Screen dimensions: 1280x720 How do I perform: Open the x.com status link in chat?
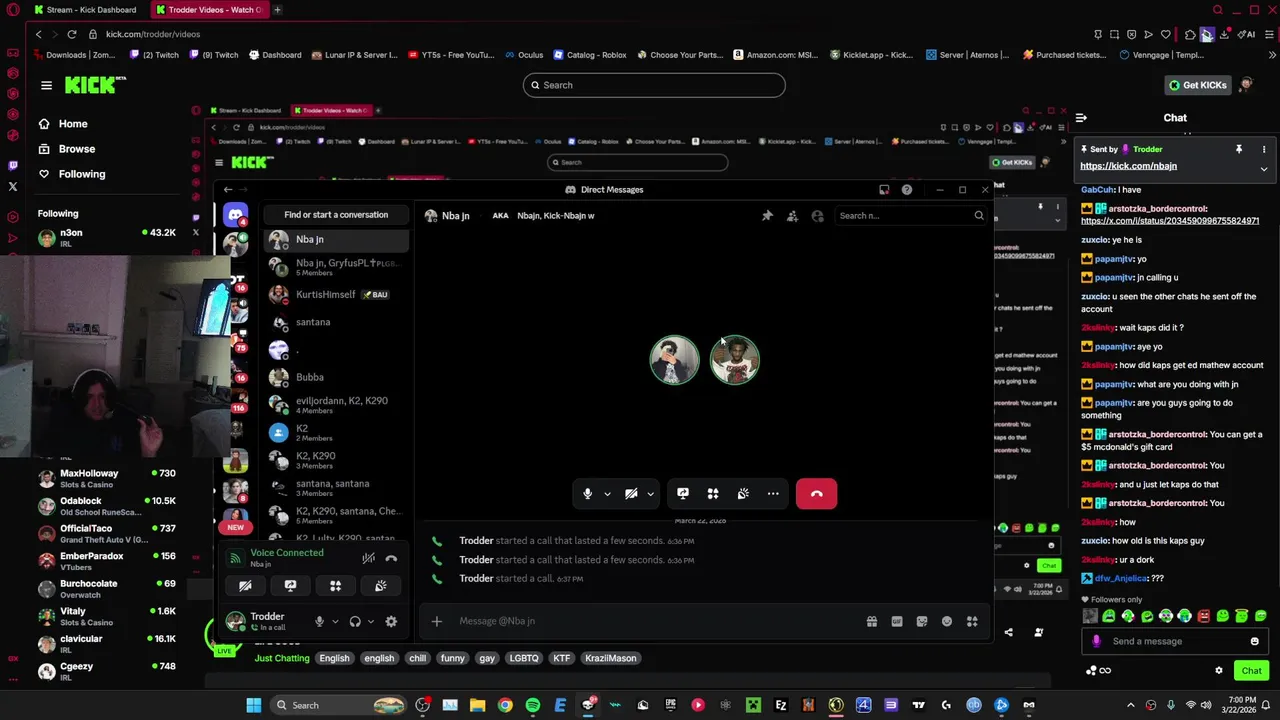click(x=1170, y=220)
